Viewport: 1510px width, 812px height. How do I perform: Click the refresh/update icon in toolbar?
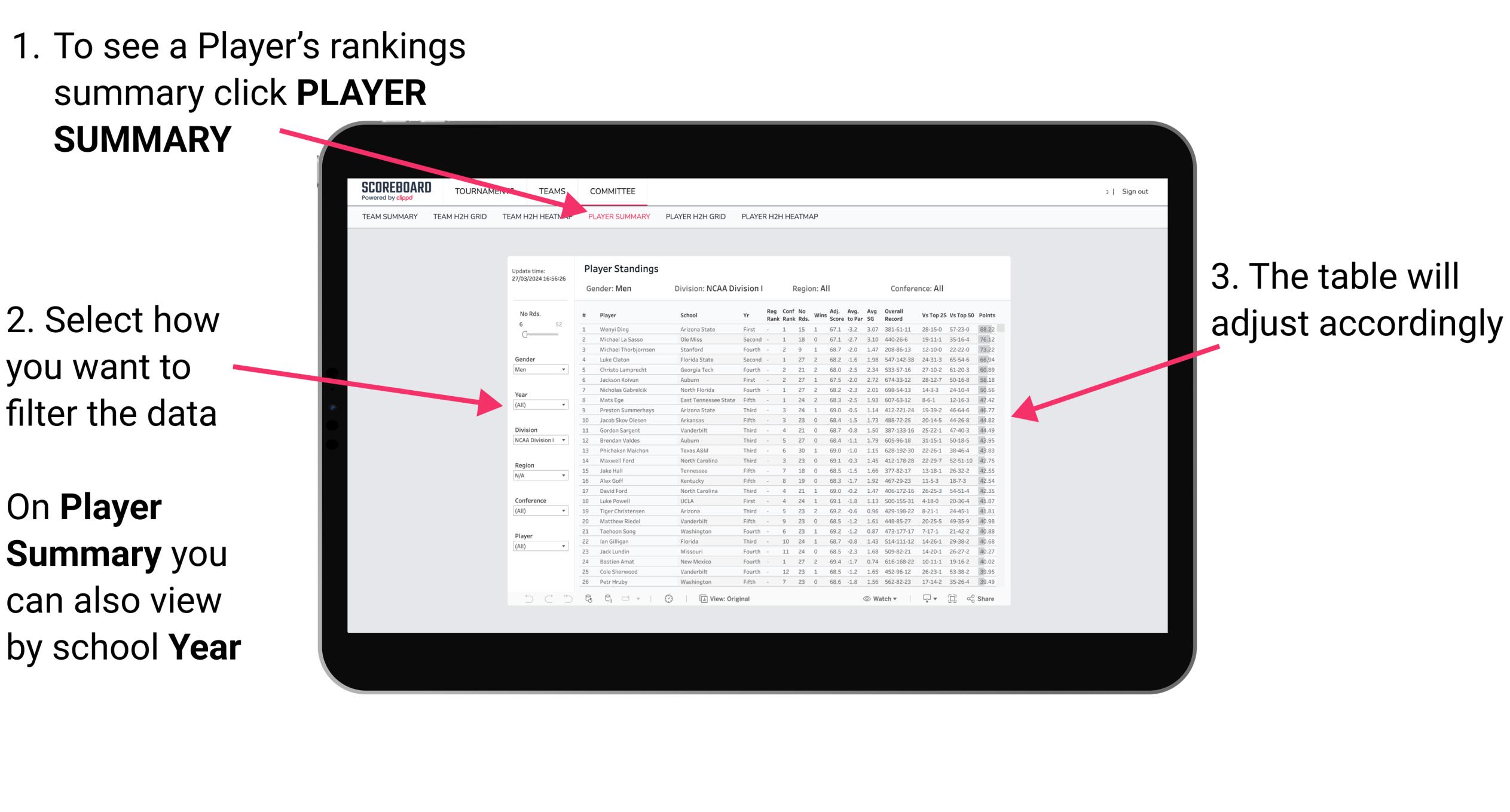[x=589, y=598]
